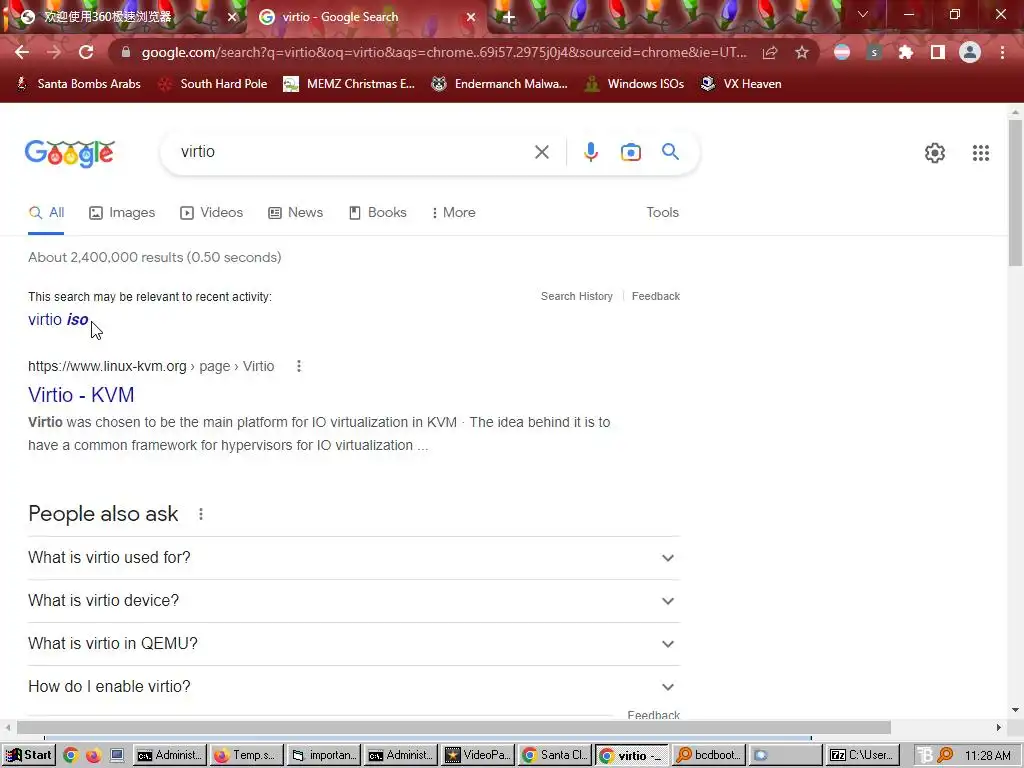Open a new browser tab
Image resolution: width=1024 pixels, height=768 pixels.
[509, 18]
